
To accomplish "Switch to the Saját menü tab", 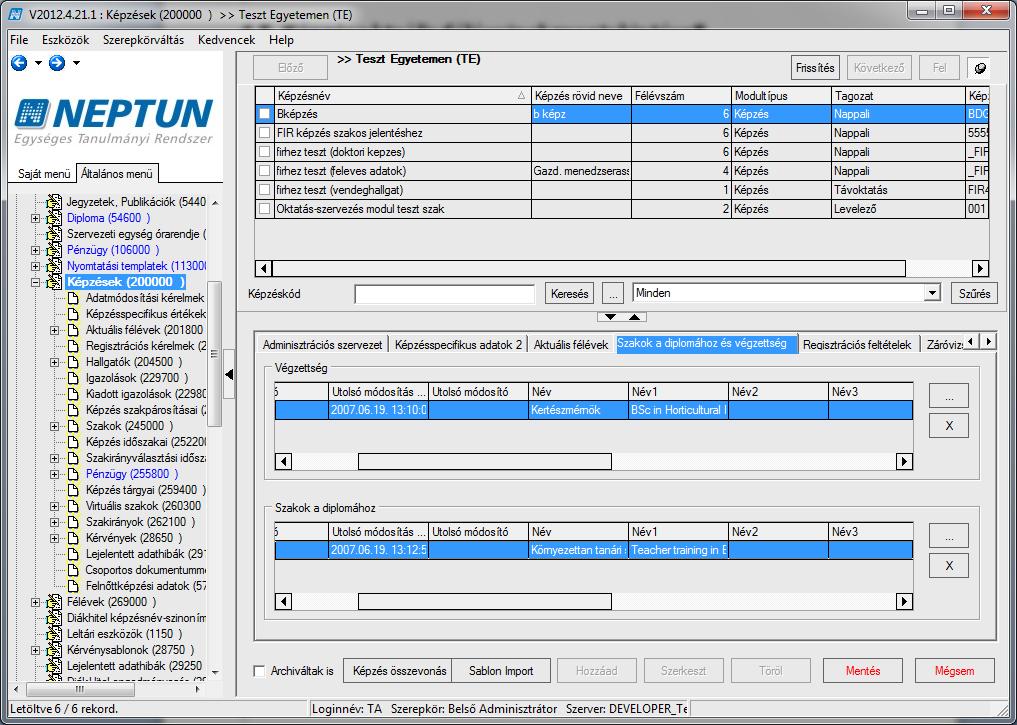I will coord(44,174).
